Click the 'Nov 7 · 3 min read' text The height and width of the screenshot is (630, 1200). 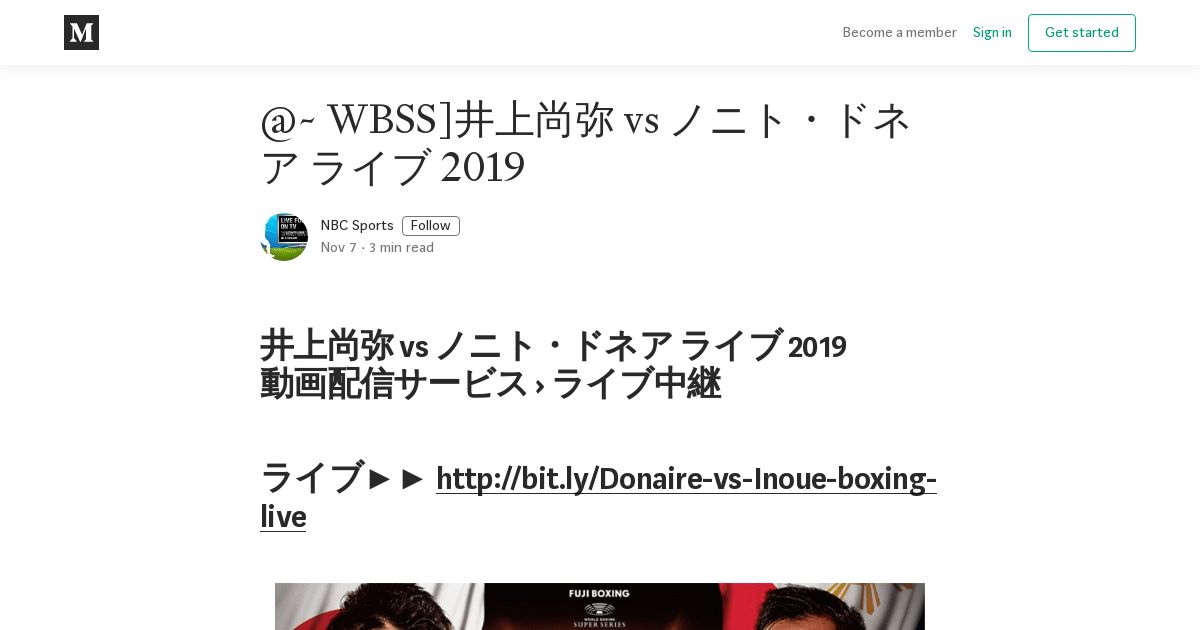(377, 248)
